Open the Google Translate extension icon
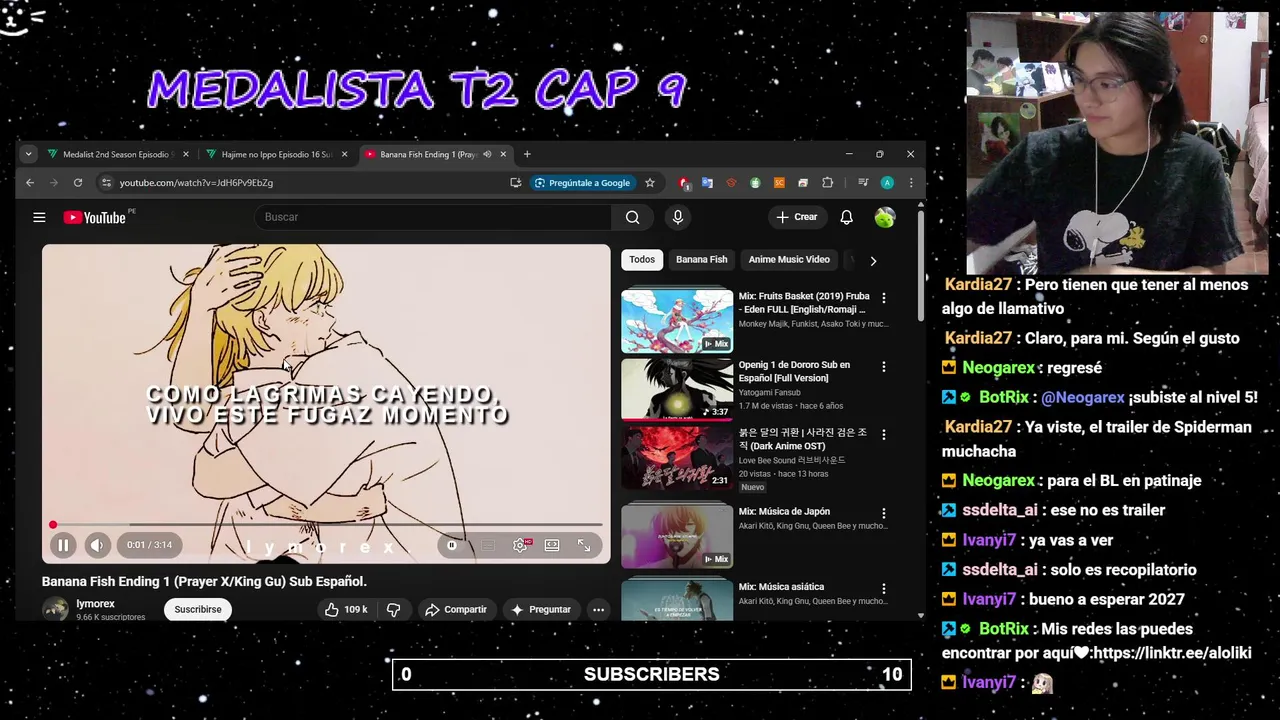Screen dimensions: 1280x720 click(708, 183)
